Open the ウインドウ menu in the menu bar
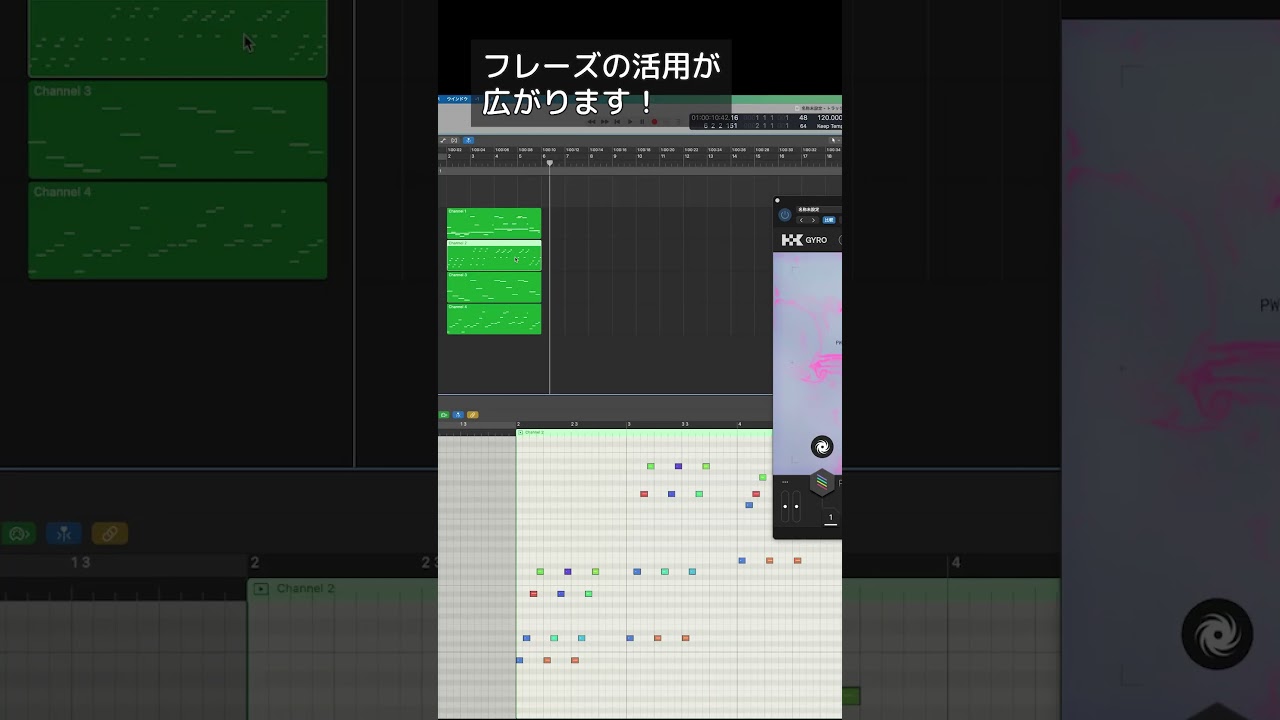Image resolution: width=1280 pixels, height=720 pixels. point(456,99)
